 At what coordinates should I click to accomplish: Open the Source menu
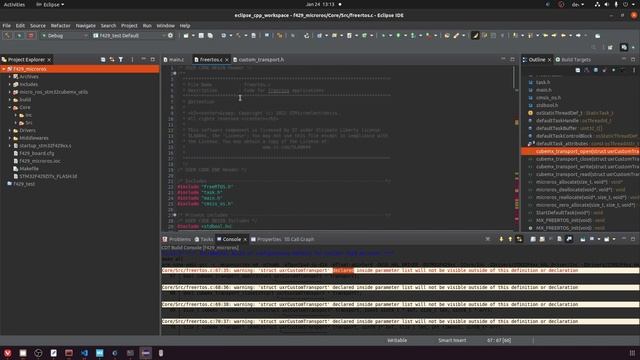pyautogui.click(x=38, y=25)
